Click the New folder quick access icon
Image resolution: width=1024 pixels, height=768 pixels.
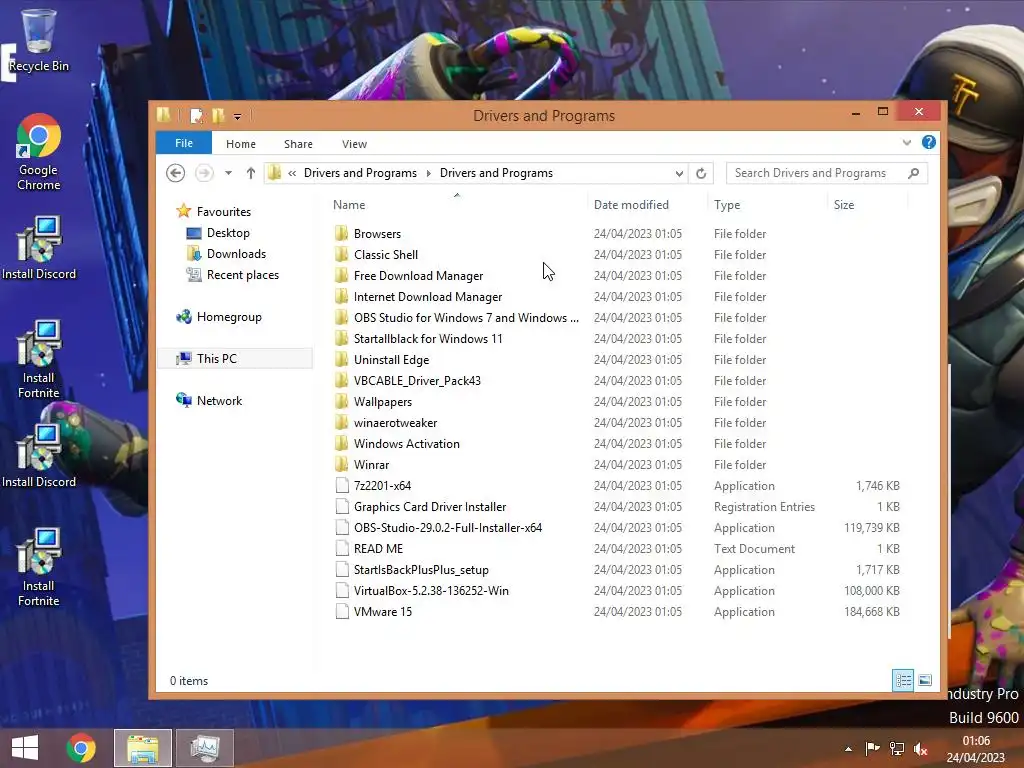(x=218, y=116)
